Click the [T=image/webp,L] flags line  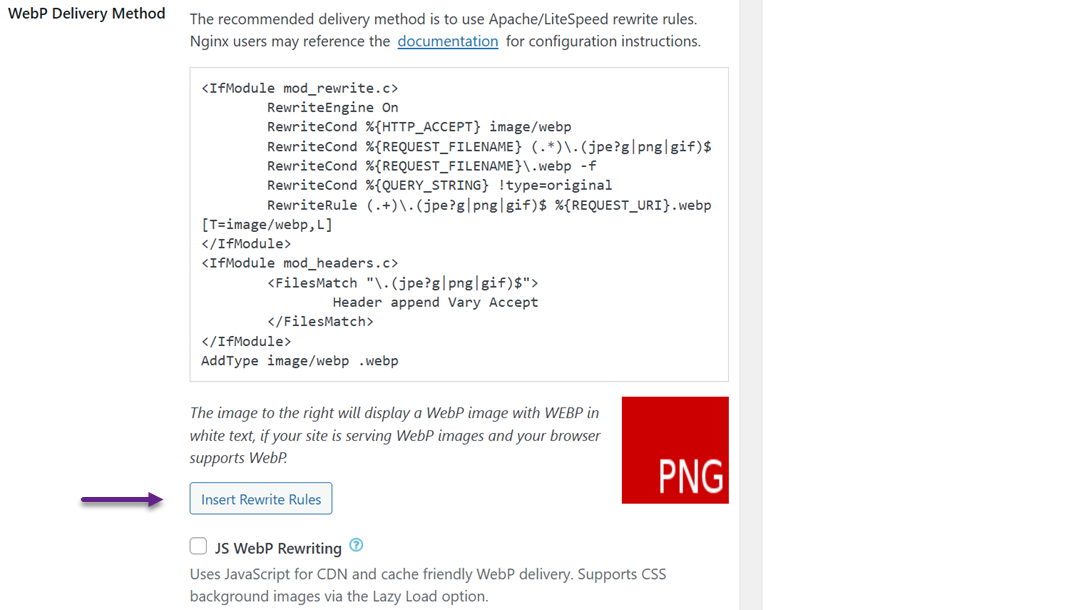coord(267,224)
